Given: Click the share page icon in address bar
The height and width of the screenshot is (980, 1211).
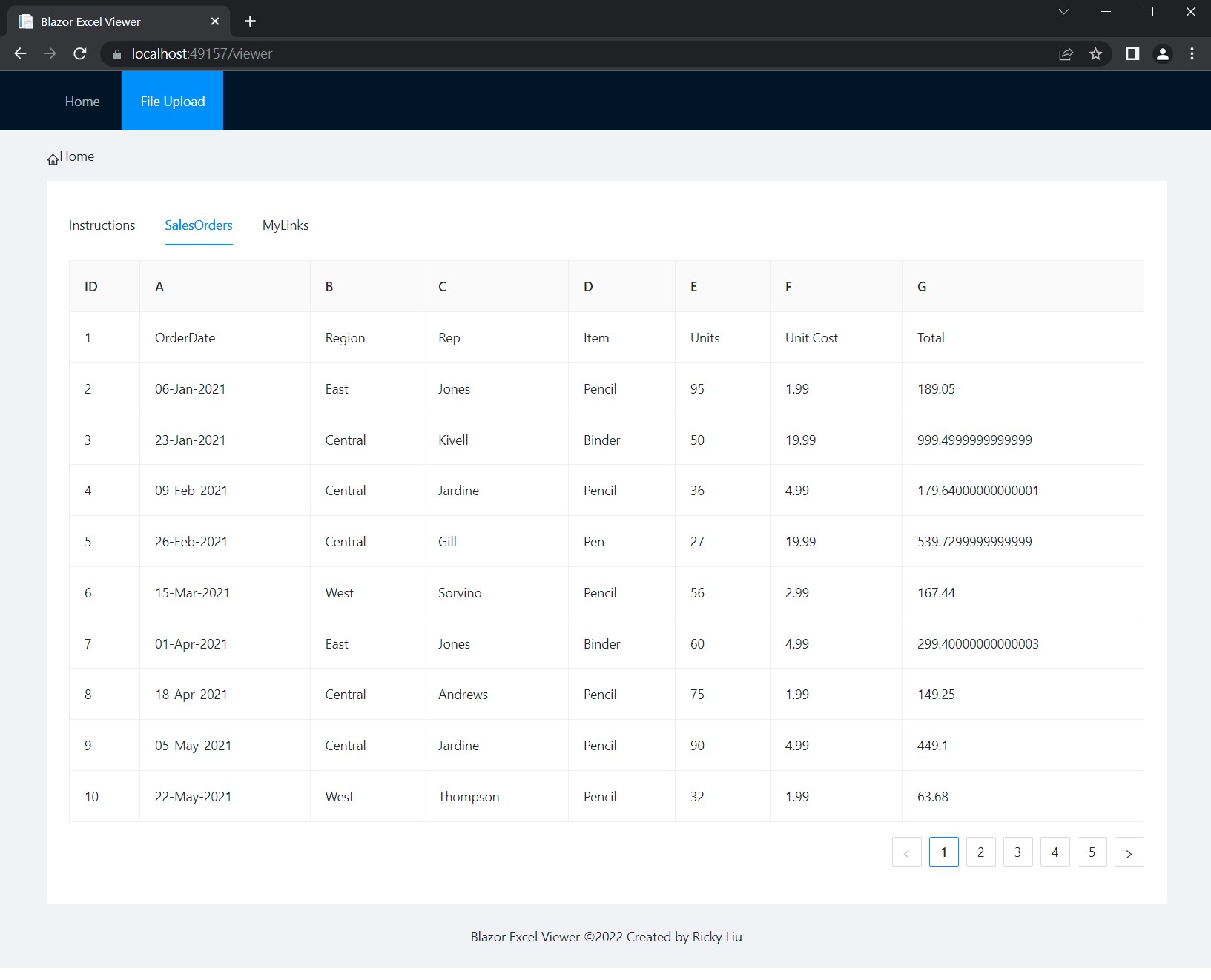Looking at the screenshot, I should (x=1066, y=53).
